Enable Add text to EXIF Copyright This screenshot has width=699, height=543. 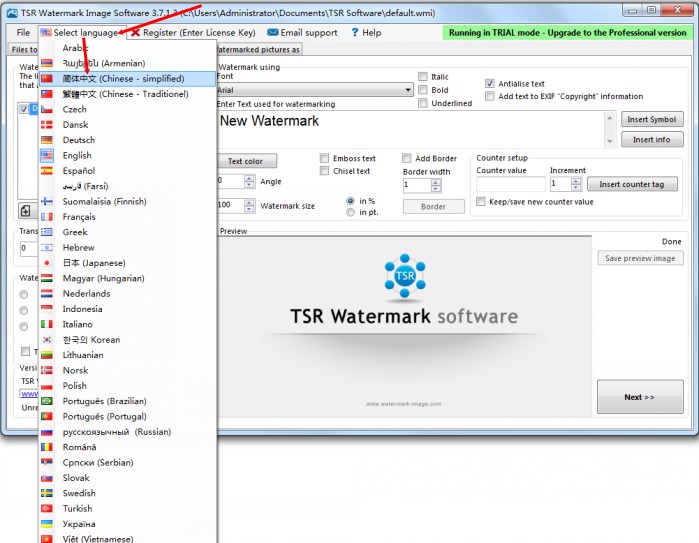click(489, 96)
